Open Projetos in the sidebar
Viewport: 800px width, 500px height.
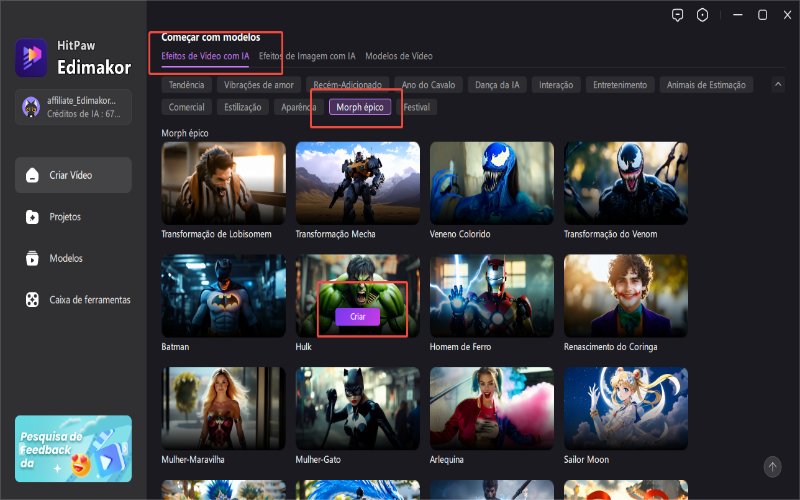click(x=73, y=217)
